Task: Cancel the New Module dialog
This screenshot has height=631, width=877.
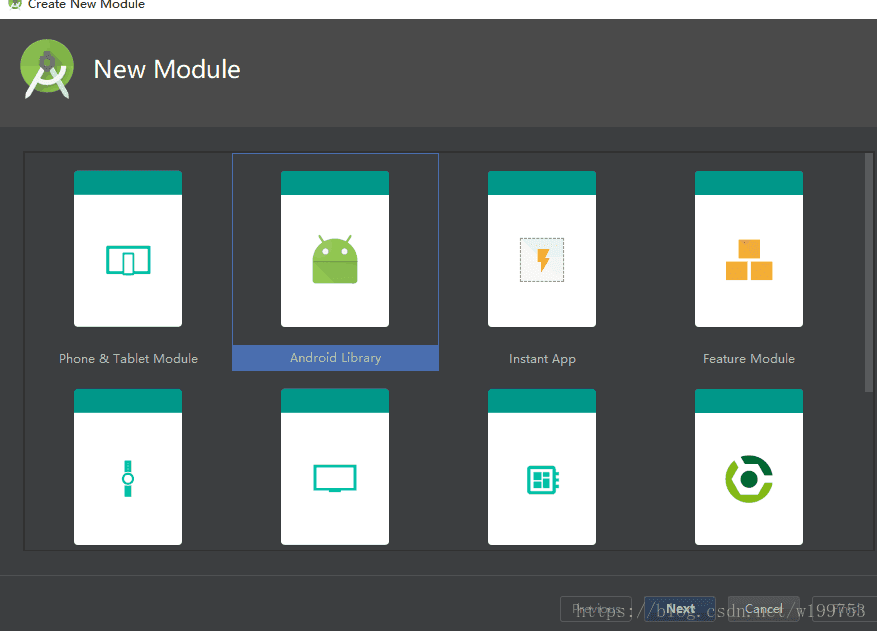Action: (x=763, y=609)
